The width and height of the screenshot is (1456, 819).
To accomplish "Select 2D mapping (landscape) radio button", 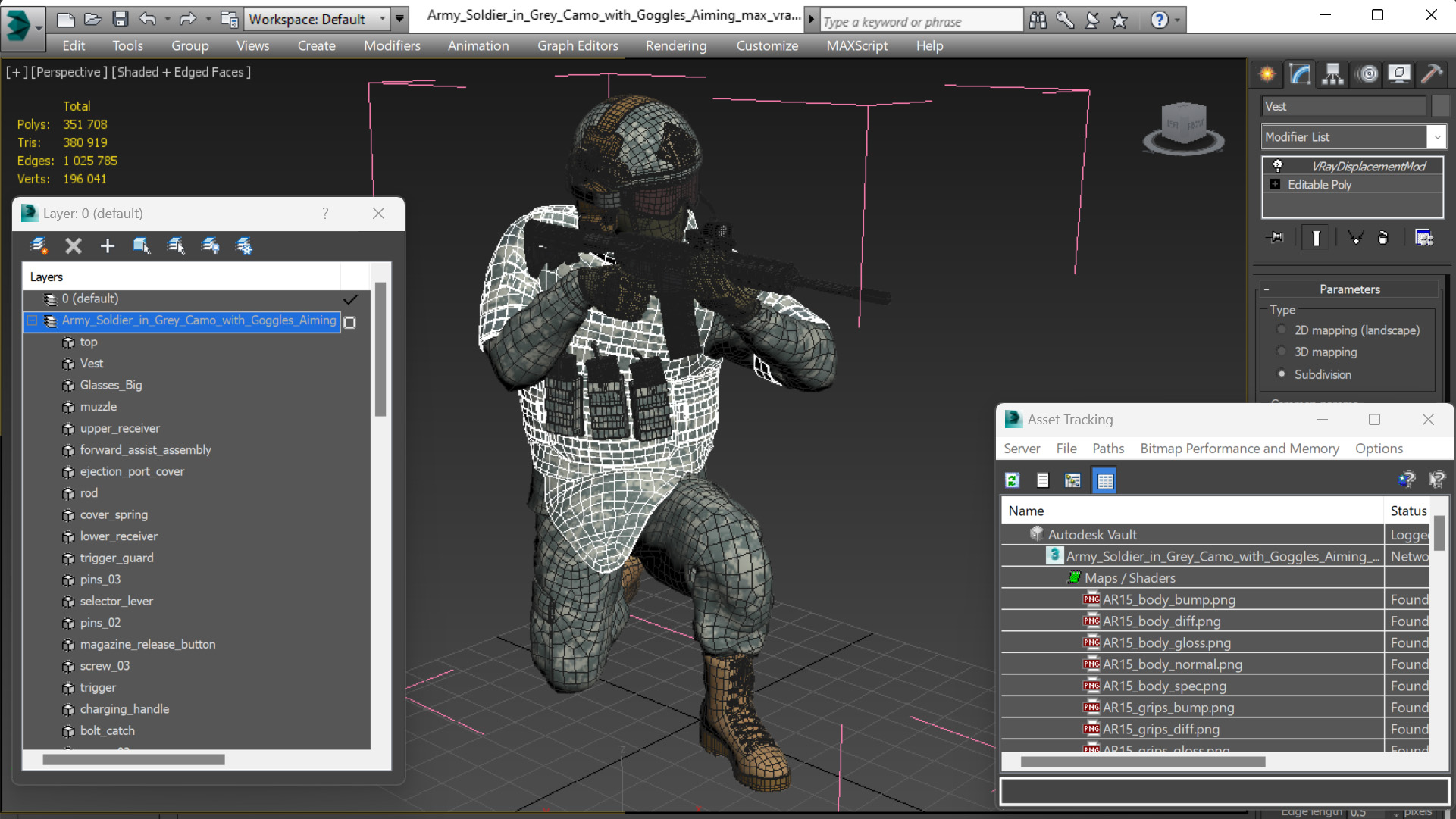I will click(x=1282, y=330).
